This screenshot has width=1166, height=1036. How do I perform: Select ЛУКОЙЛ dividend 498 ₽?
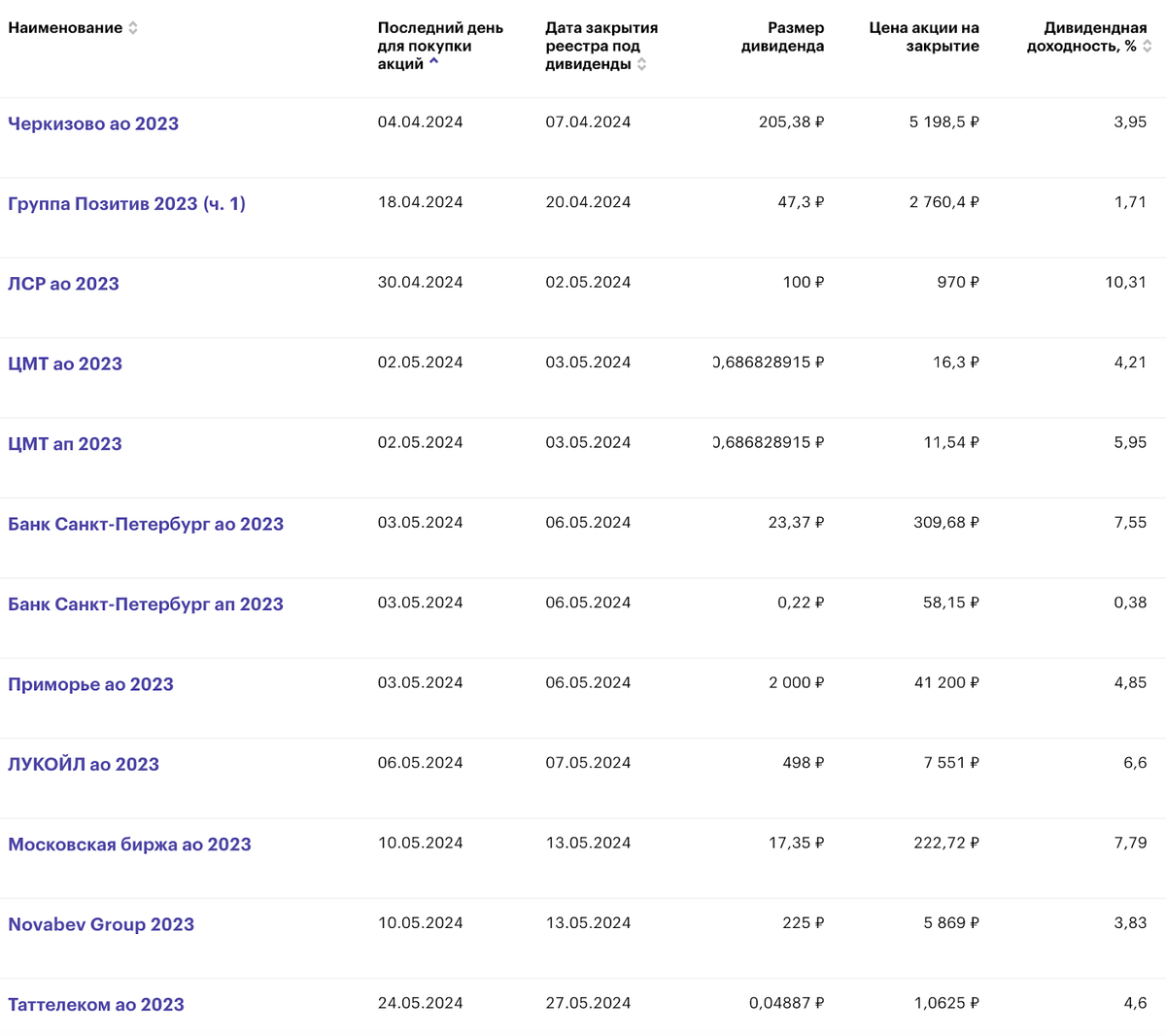pyautogui.click(x=804, y=763)
